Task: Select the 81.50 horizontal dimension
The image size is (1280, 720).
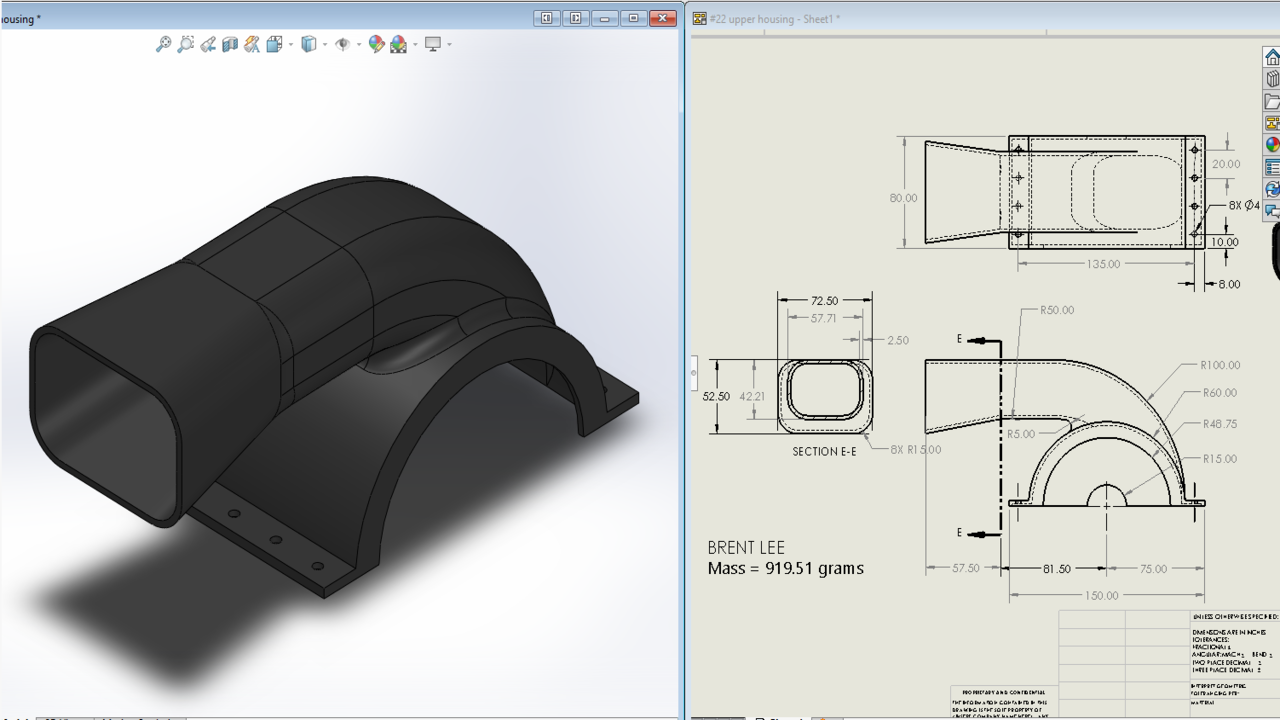Action: point(1056,568)
